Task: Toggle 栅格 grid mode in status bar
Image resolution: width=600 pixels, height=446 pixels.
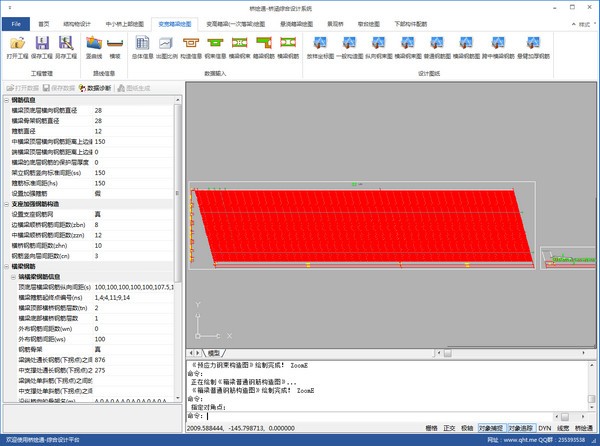Action: (431, 427)
